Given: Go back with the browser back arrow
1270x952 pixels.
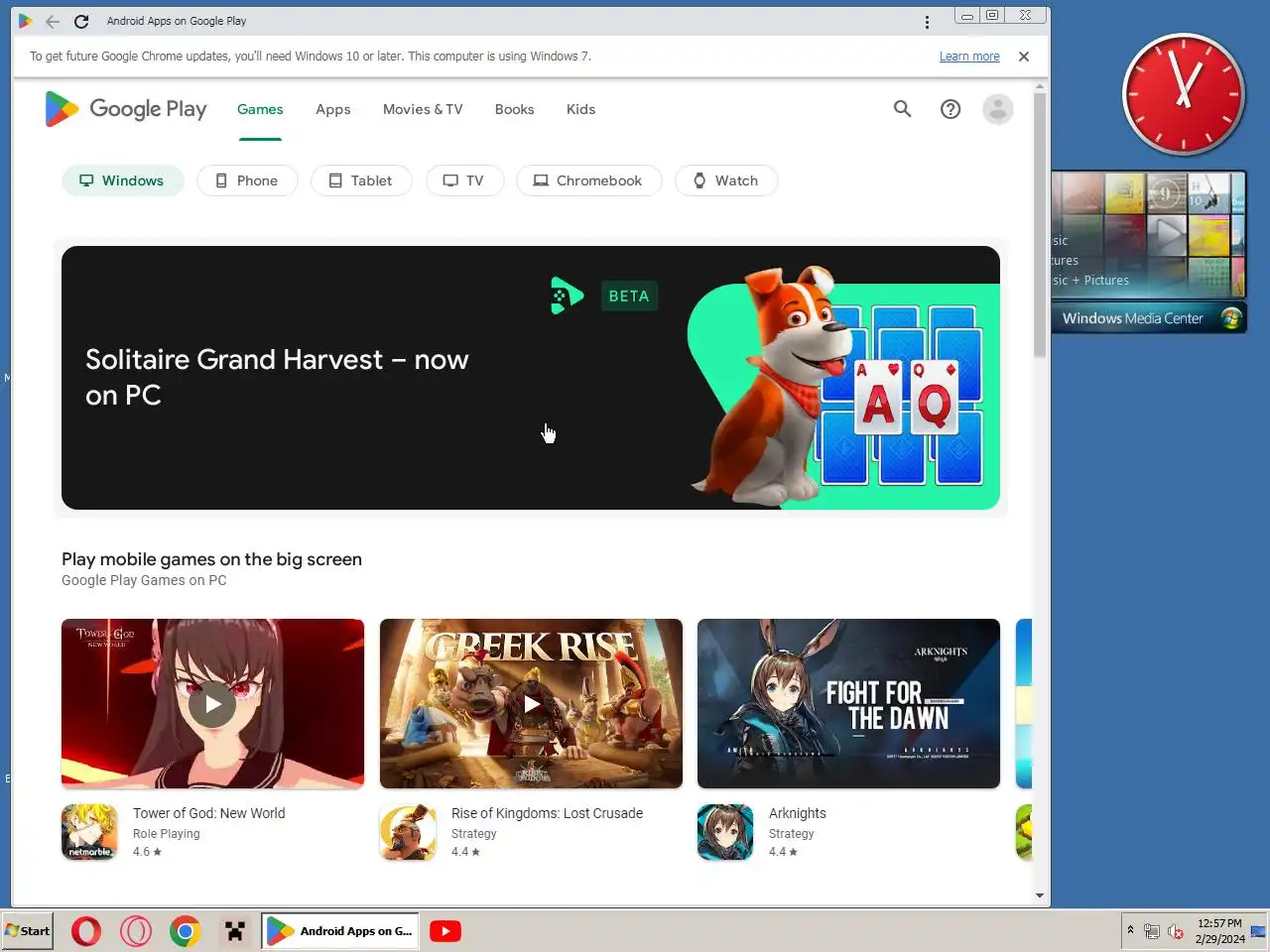Looking at the screenshot, I should click(53, 21).
